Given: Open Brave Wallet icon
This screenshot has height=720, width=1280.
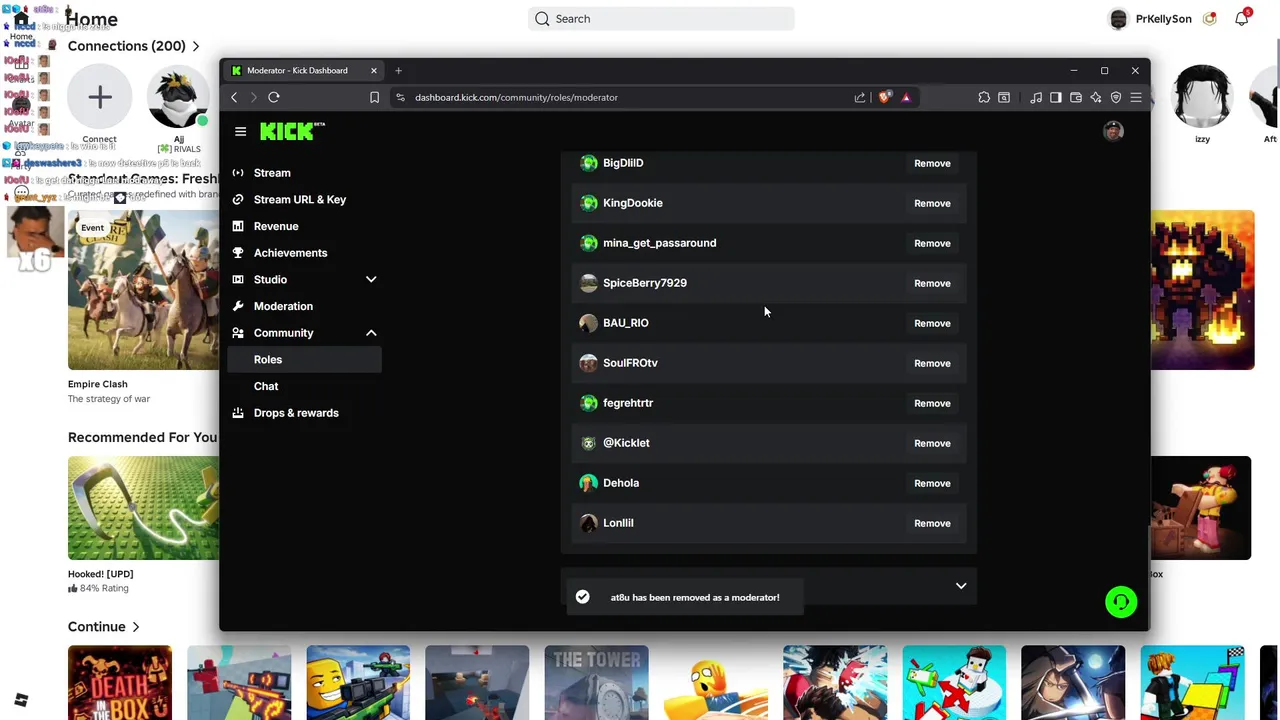Looking at the screenshot, I should (1076, 97).
